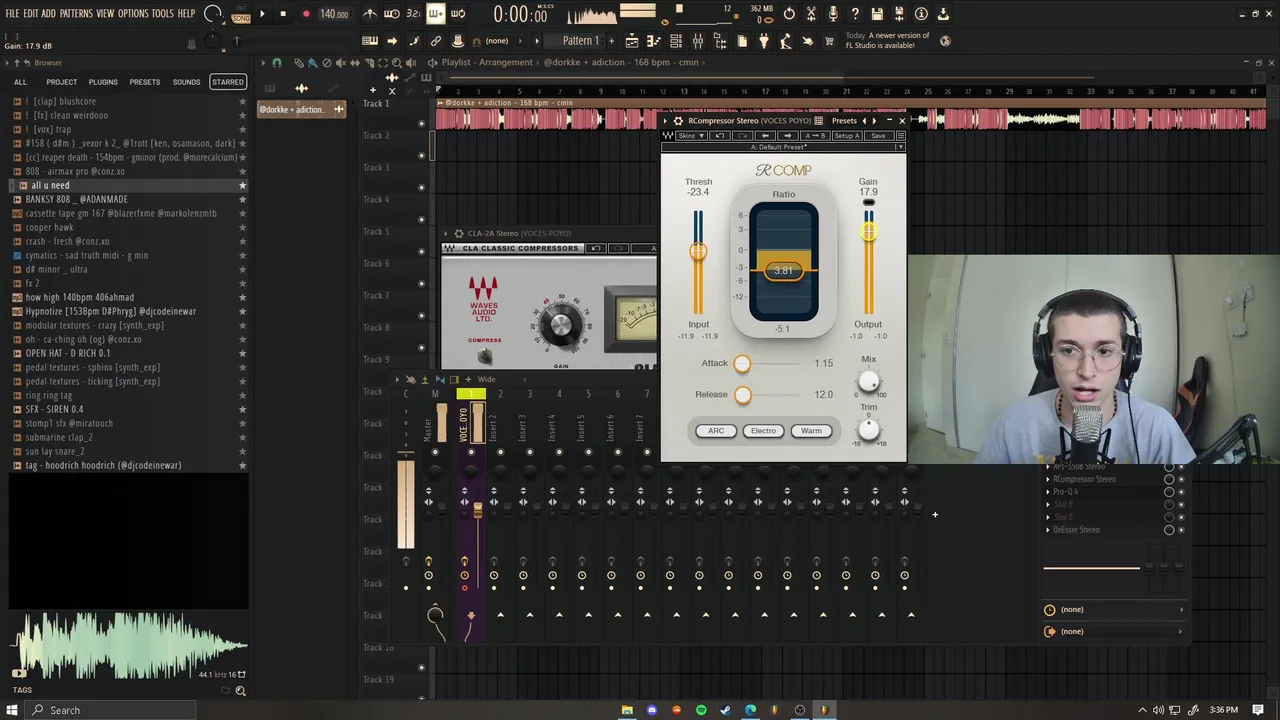Click the Attack slider handle

[x=742, y=364]
